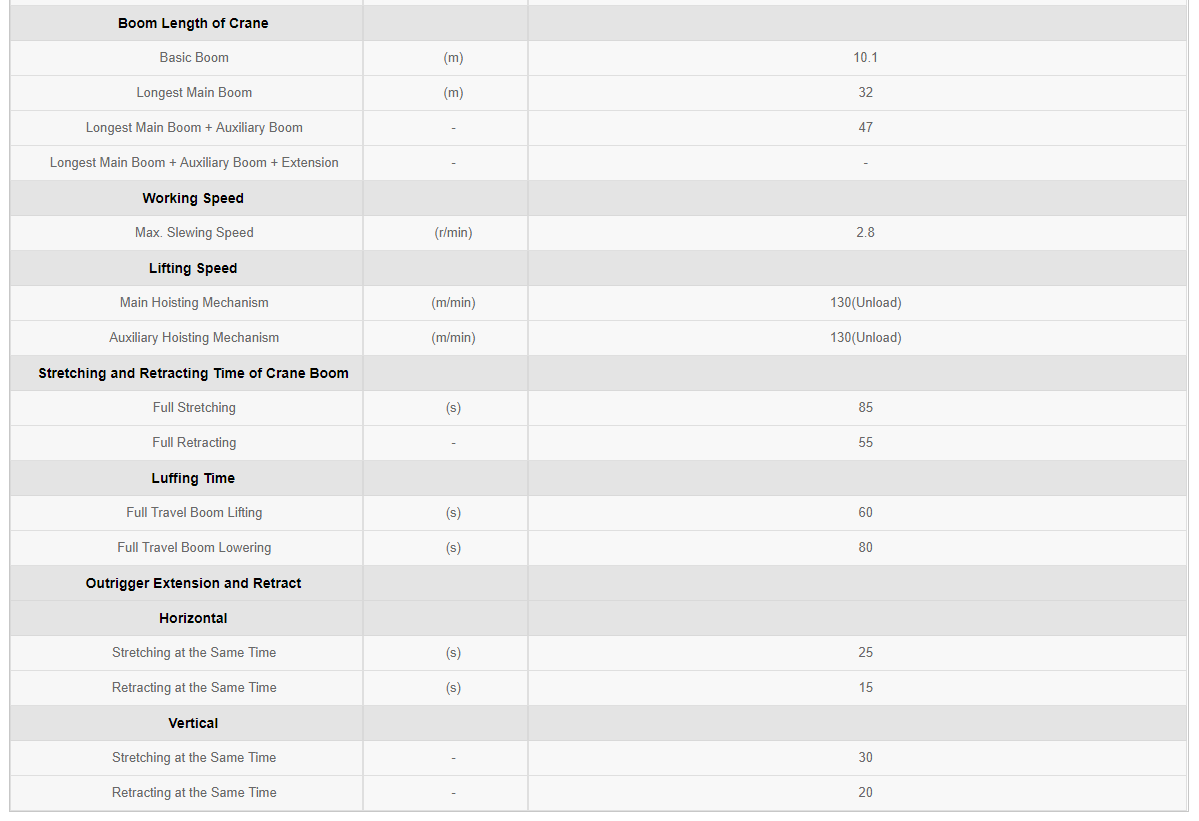
Task: Click the Lifting Speed section header
Action: click(x=193, y=268)
